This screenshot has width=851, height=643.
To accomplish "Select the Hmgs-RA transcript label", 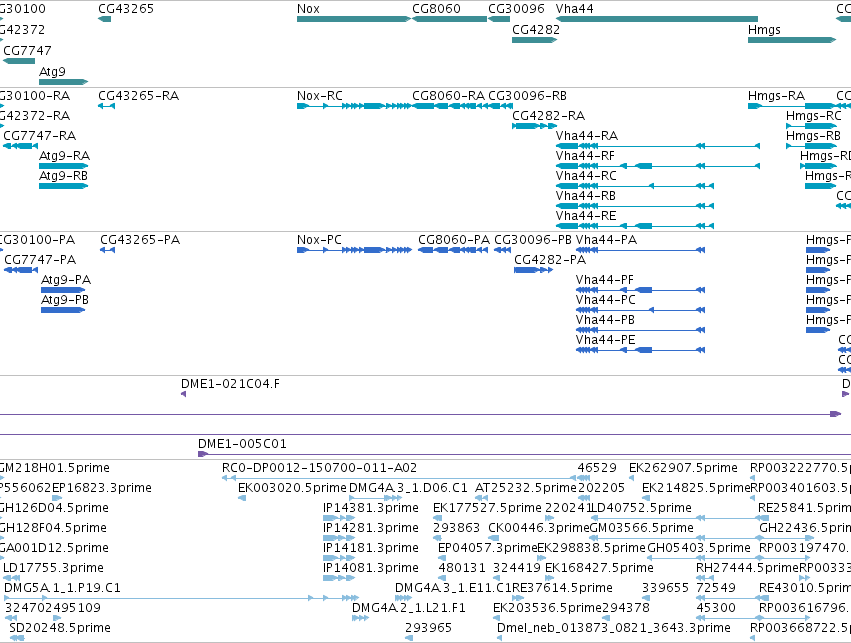I will (x=776, y=96).
